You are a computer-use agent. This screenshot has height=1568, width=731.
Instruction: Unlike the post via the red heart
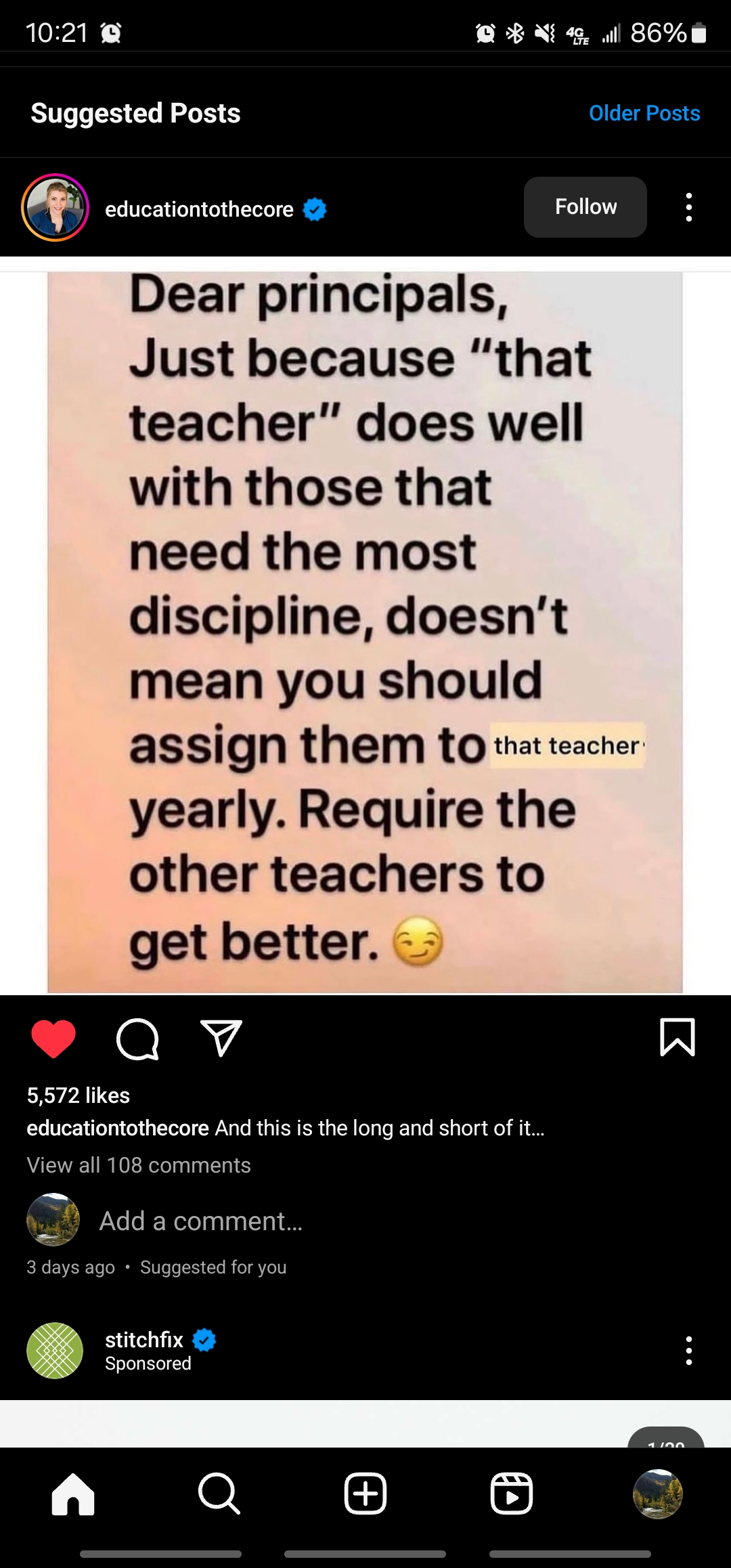(53, 1038)
